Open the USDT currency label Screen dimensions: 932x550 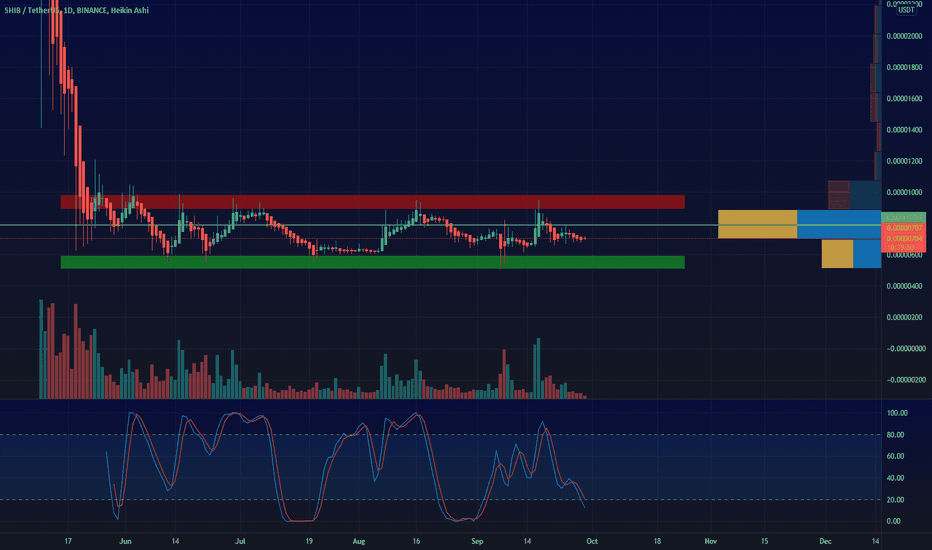pyautogui.click(x=906, y=10)
